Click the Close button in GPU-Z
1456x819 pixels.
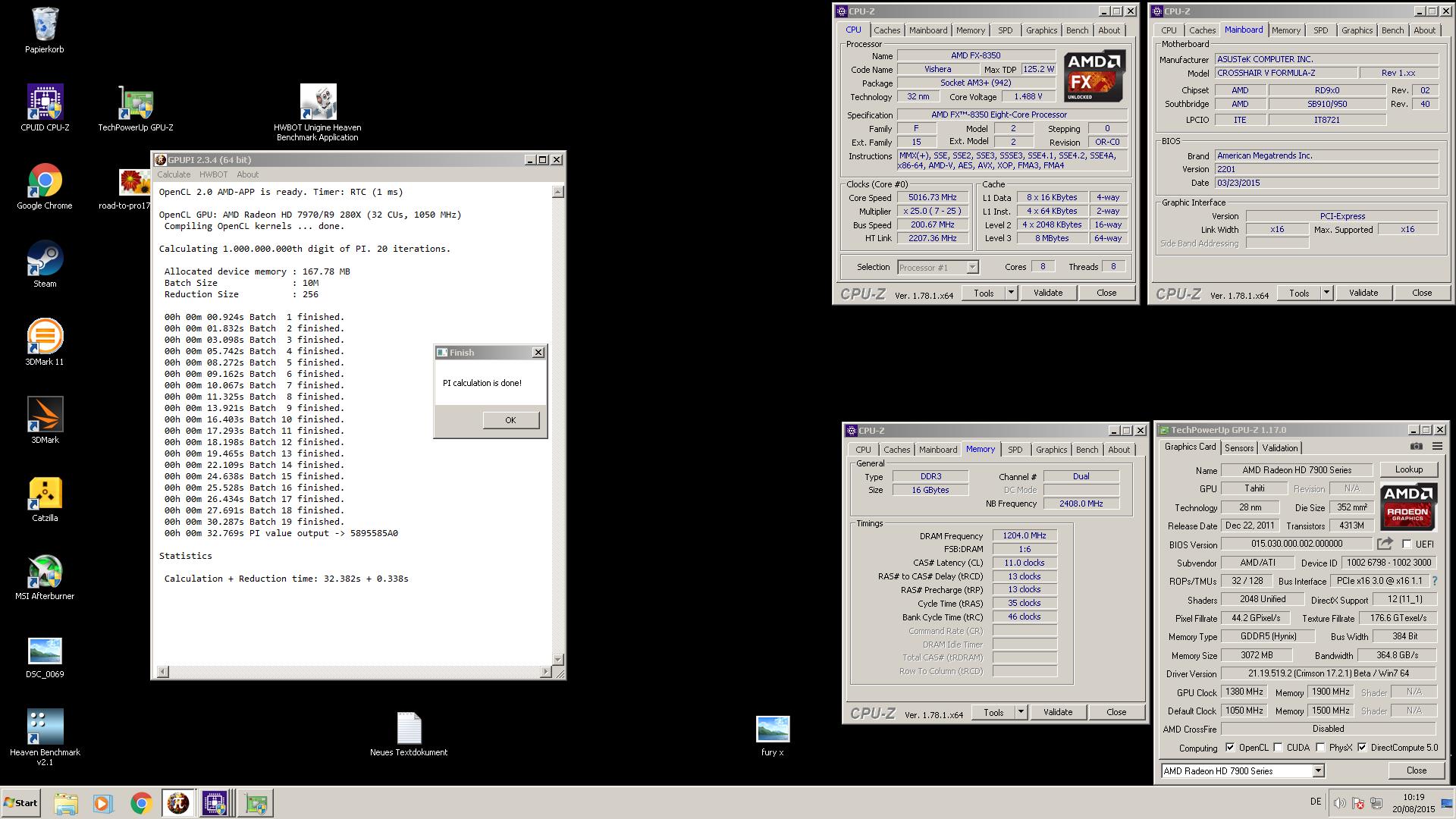coord(1416,770)
